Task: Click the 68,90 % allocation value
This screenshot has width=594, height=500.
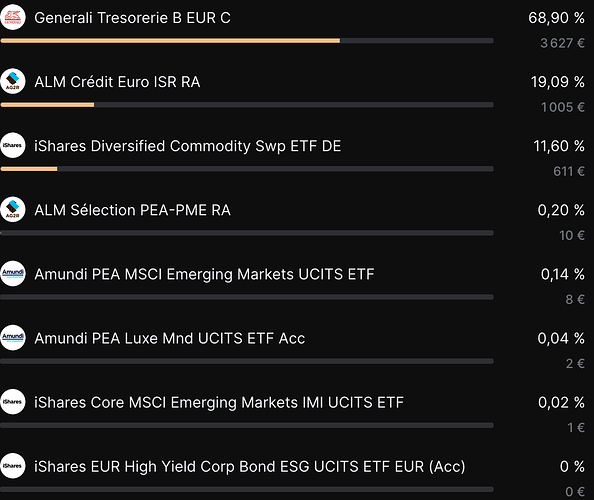Action: point(556,18)
